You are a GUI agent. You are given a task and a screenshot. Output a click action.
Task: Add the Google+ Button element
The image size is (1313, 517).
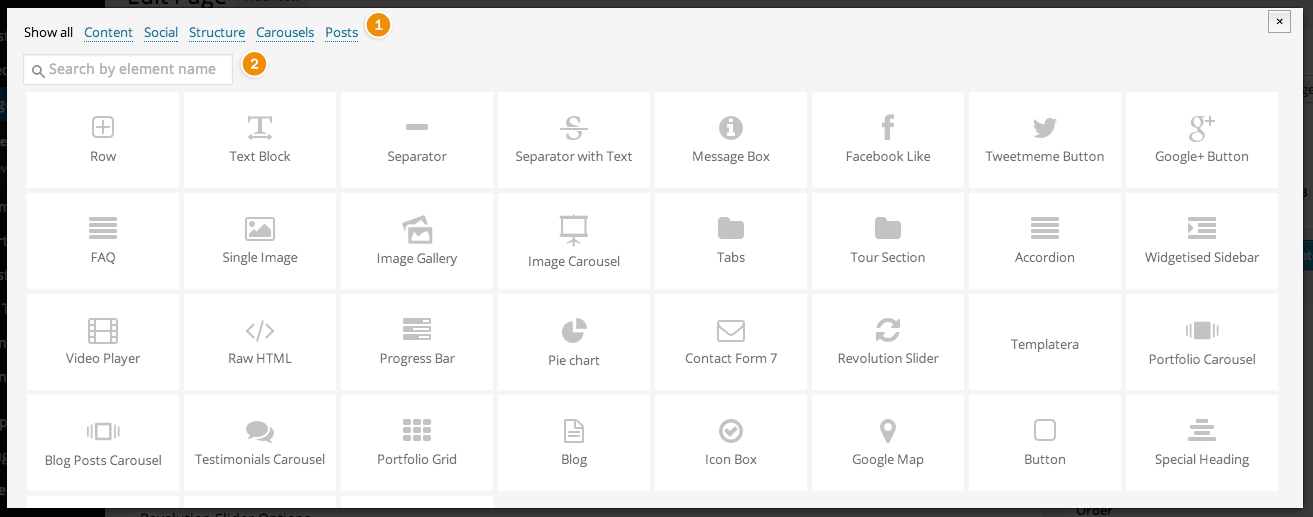point(1202,139)
